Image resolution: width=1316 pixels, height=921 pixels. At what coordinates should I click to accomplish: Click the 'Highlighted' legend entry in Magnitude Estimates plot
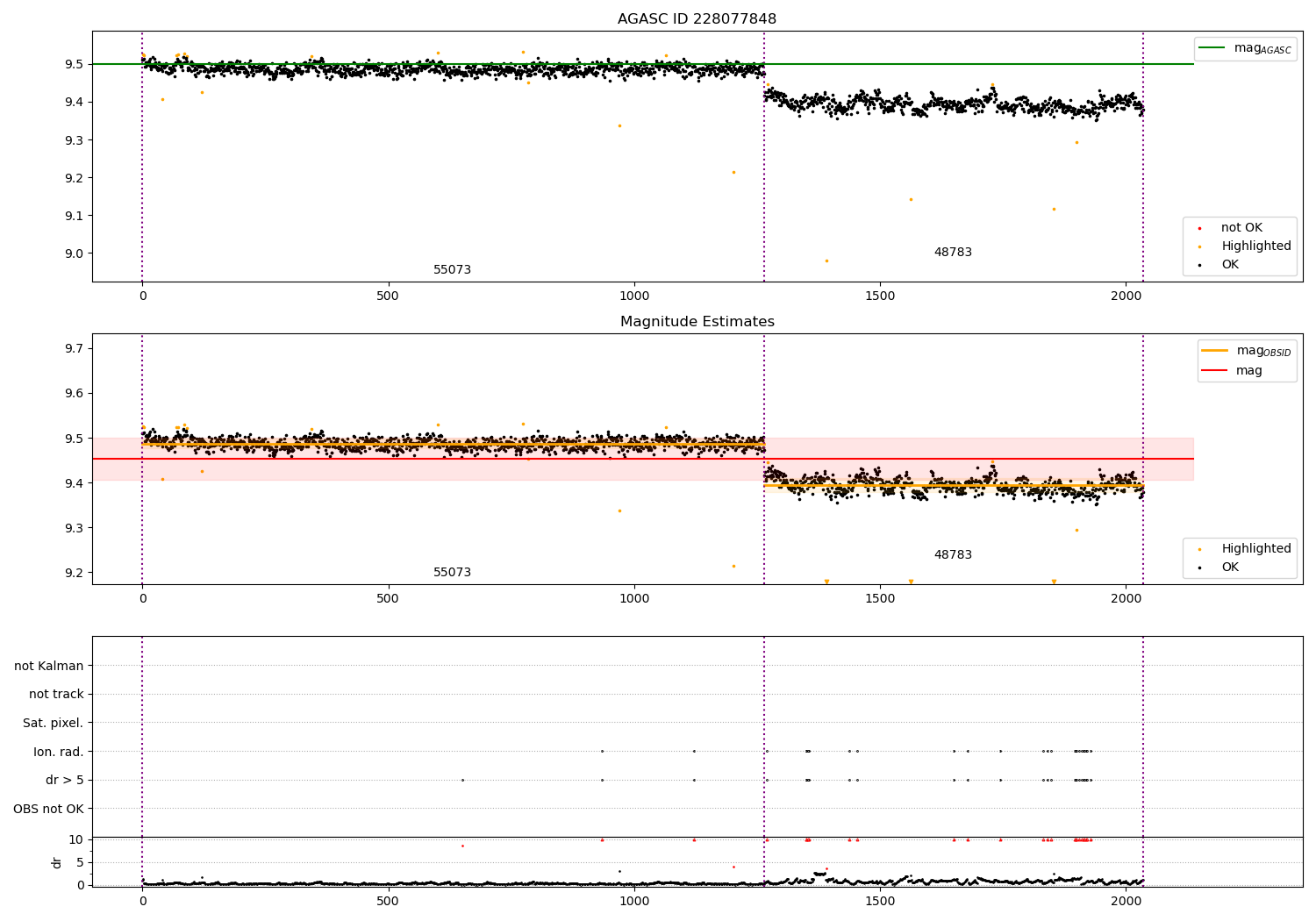click(1256, 549)
